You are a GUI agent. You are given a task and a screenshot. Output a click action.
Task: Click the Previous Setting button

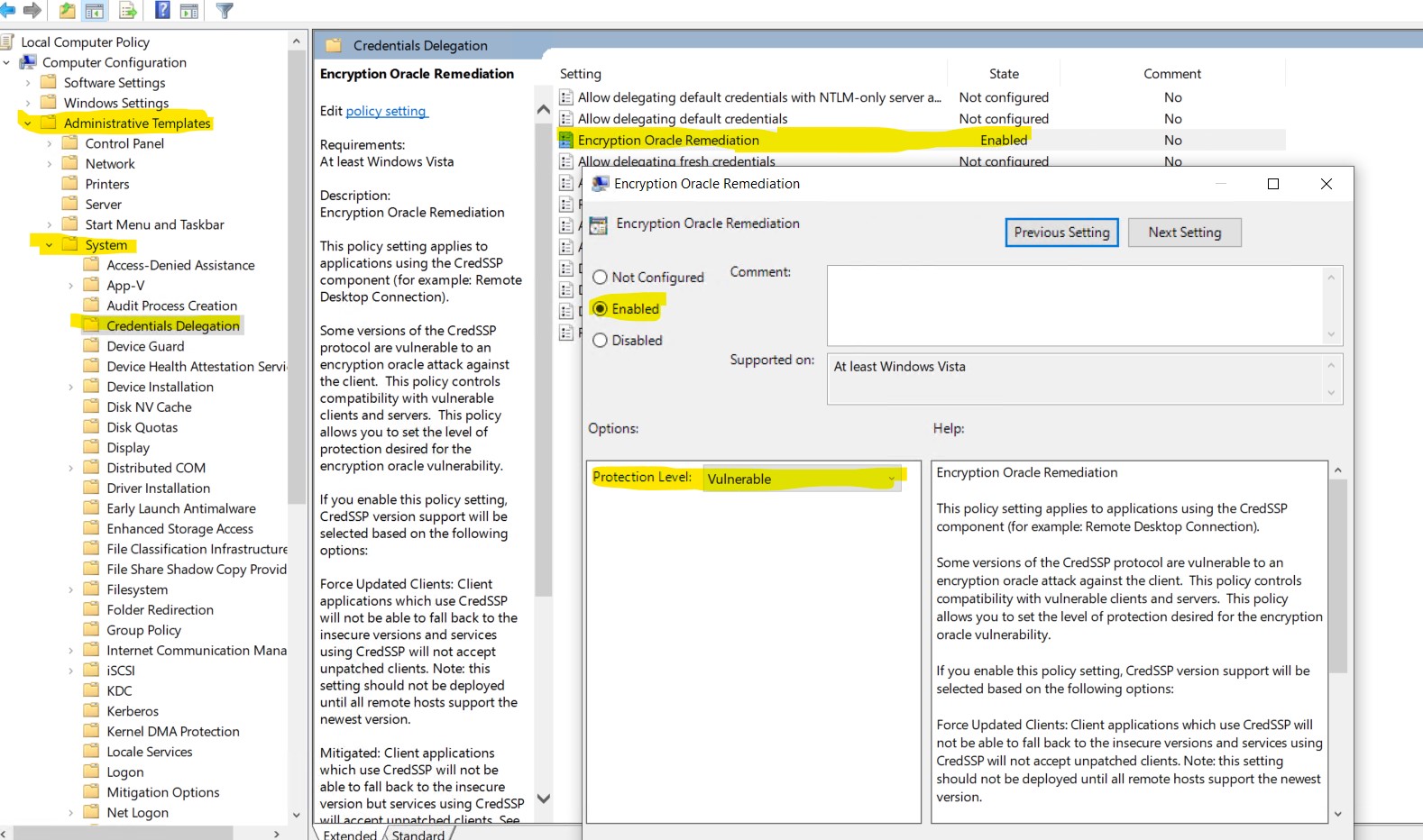pos(1062,233)
